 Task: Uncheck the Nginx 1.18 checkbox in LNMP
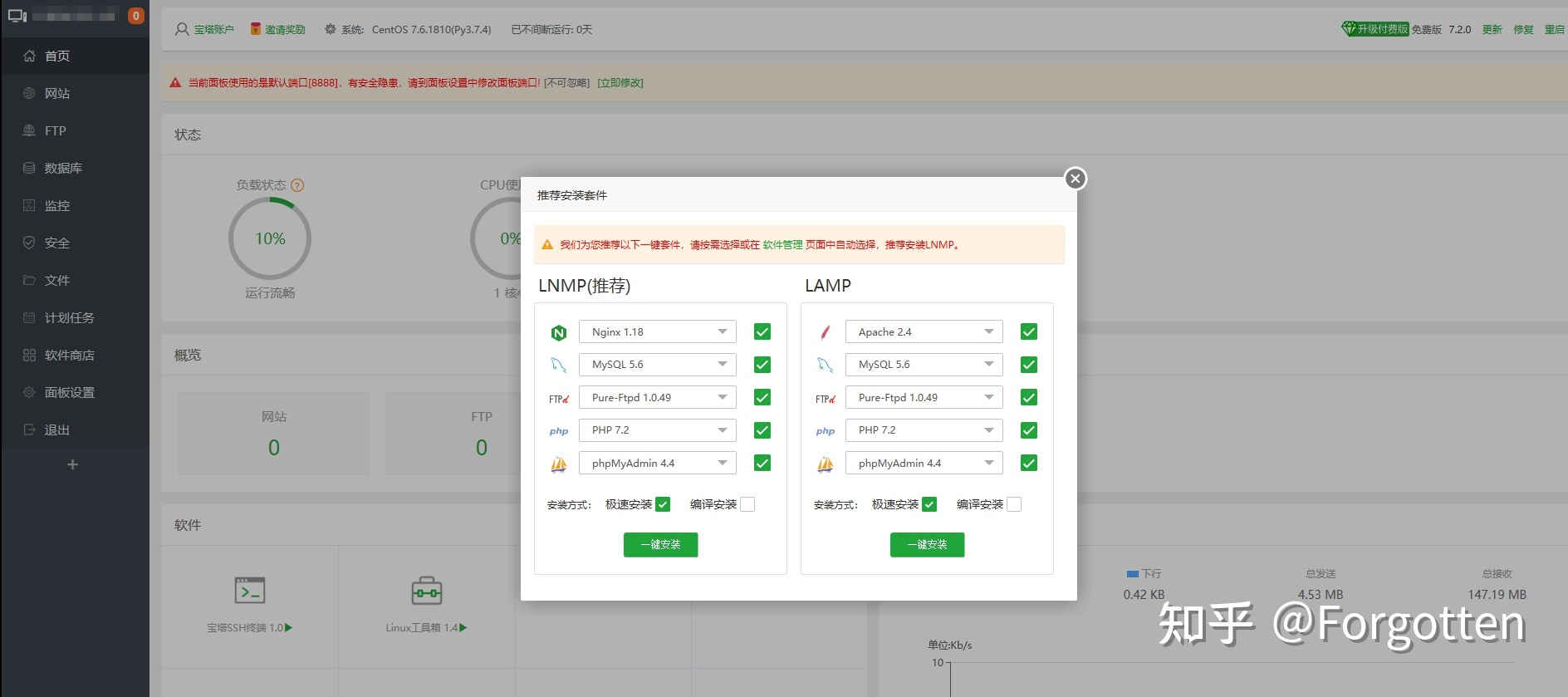(x=762, y=331)
